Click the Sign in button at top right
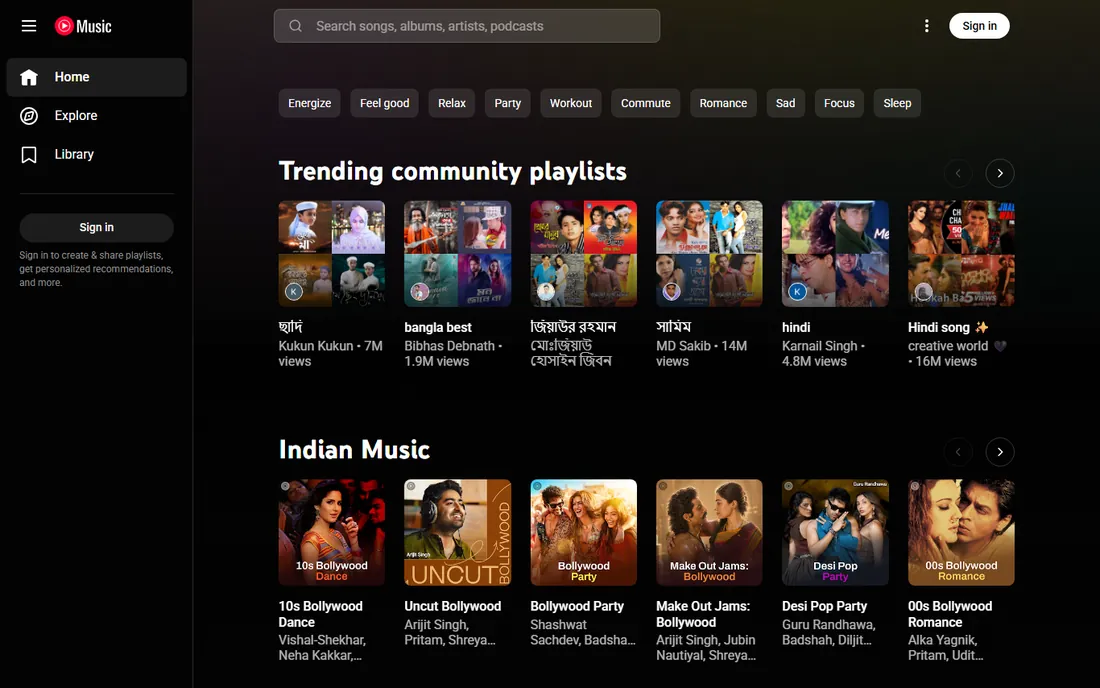Image resolution: width=1100 pixels, height=688 pixels. [979, 26]
